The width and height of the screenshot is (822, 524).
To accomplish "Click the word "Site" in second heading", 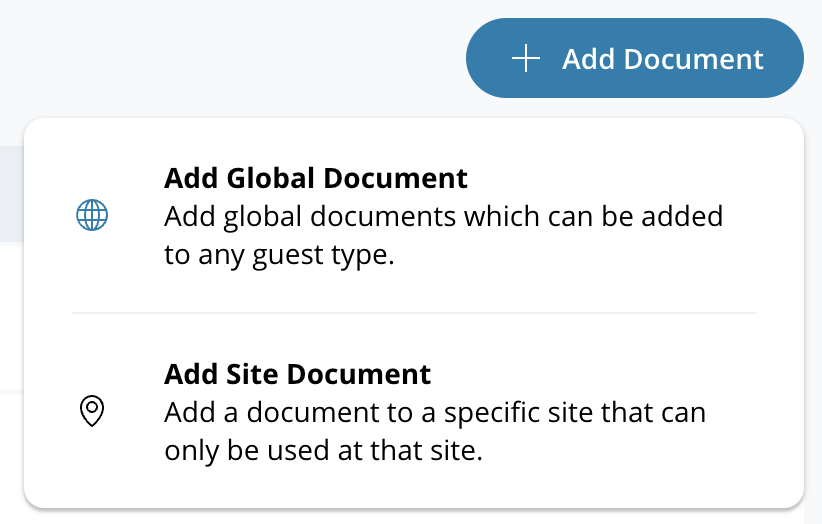I will [x=254, y=374].
